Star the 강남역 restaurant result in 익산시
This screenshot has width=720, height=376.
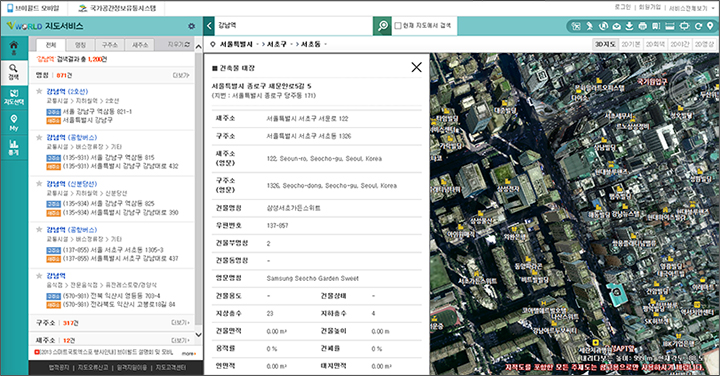point(39,275)
